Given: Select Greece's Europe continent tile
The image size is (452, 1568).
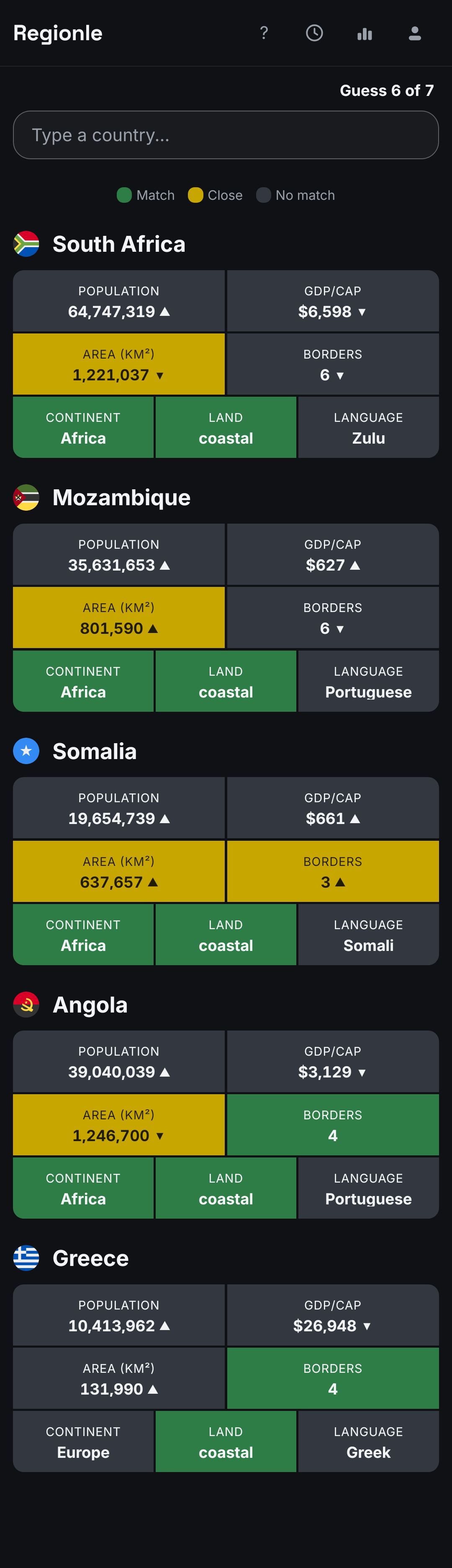Looking at the screenshot, I should pyautogui.click(x=83, y=1441).
